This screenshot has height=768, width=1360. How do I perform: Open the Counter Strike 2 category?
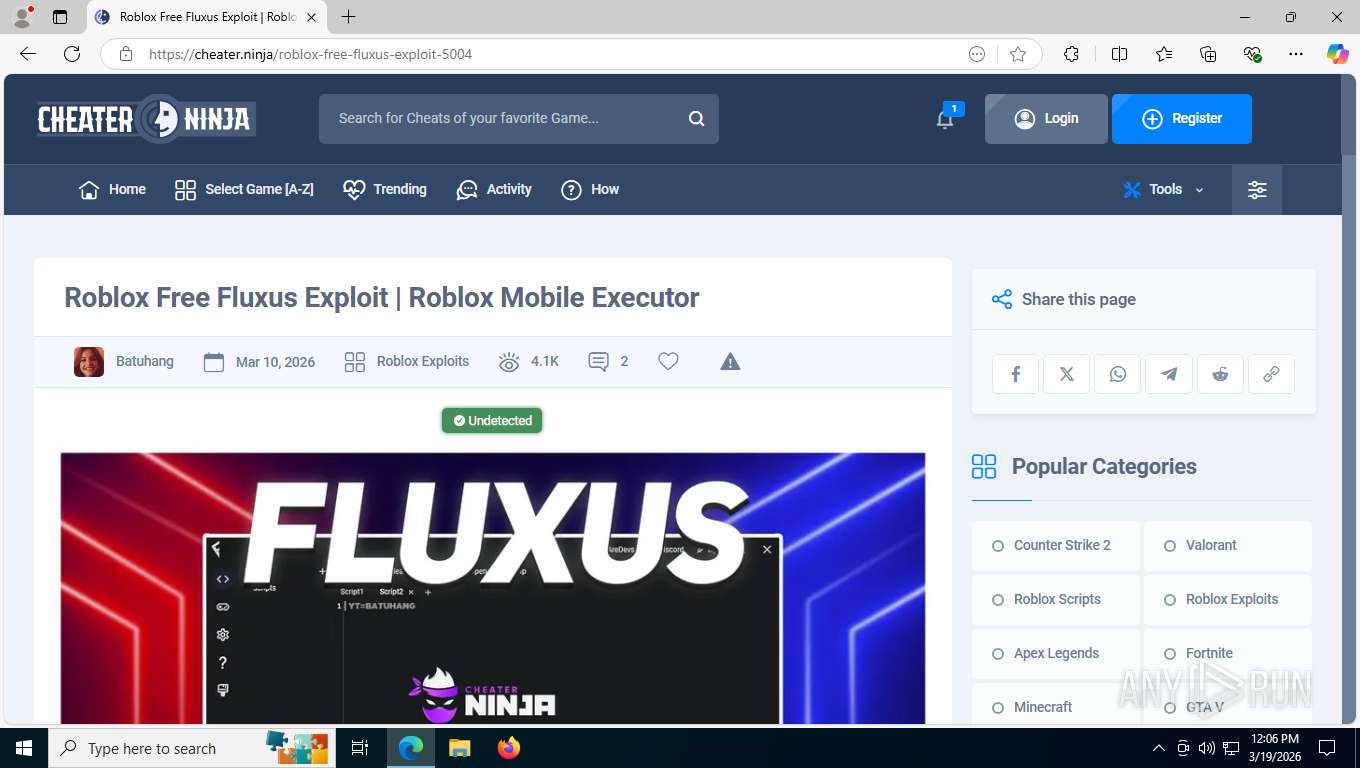(x=1056, y=546)
